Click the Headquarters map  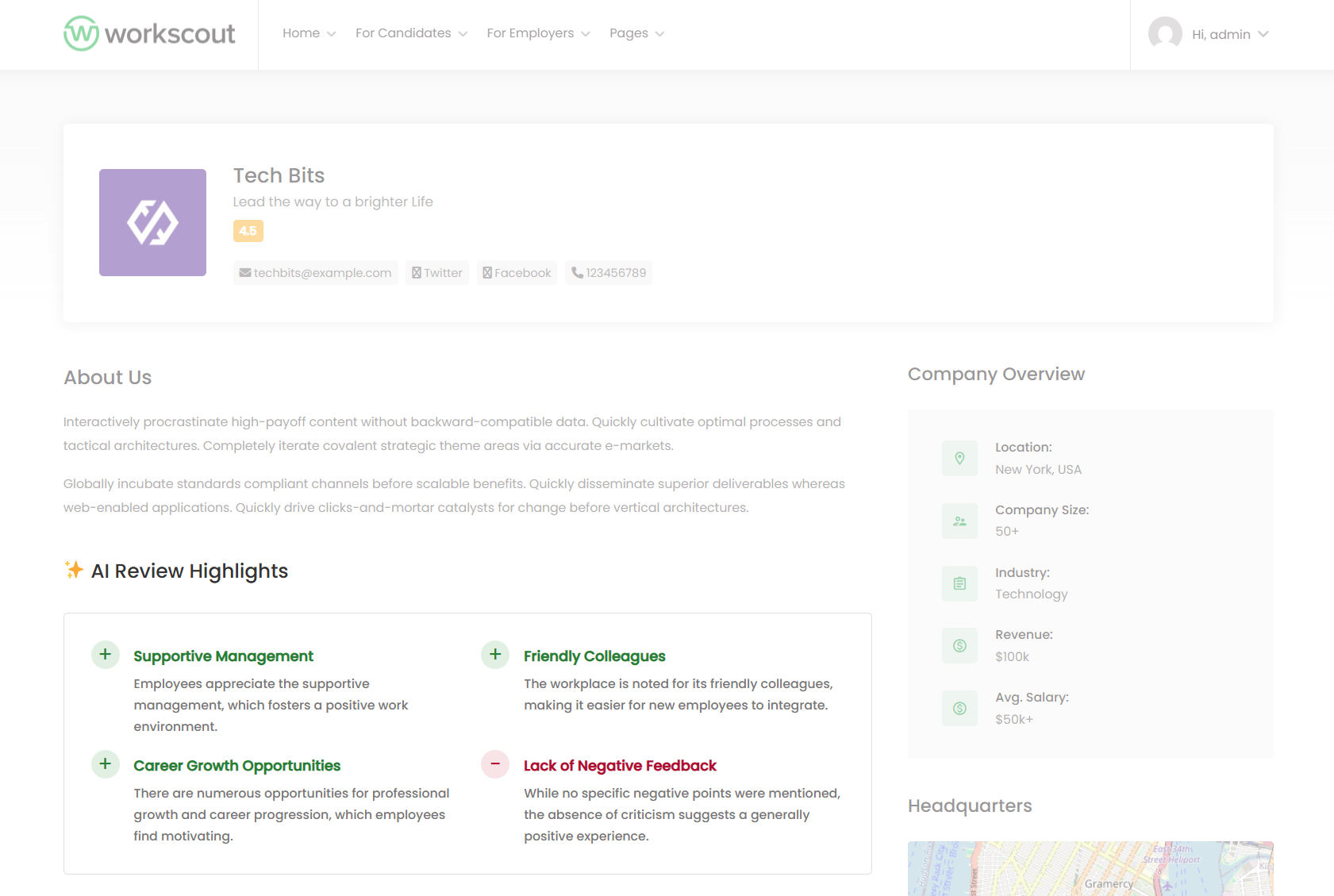click(x=1090, y=868)
